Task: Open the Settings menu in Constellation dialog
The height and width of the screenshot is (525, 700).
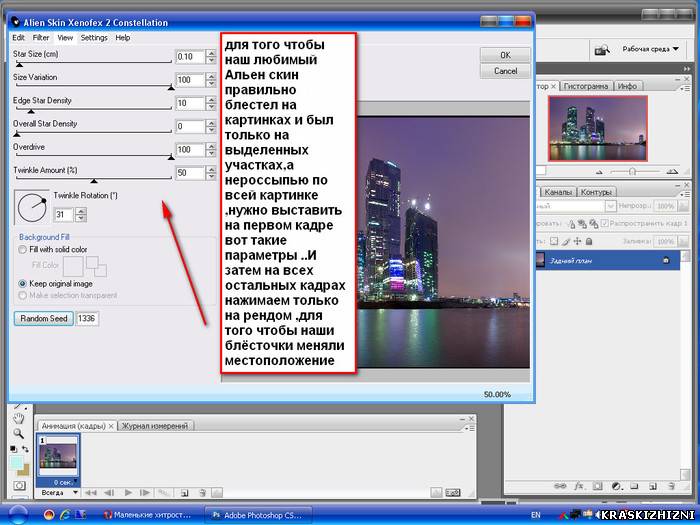Action: click(94, 38)
